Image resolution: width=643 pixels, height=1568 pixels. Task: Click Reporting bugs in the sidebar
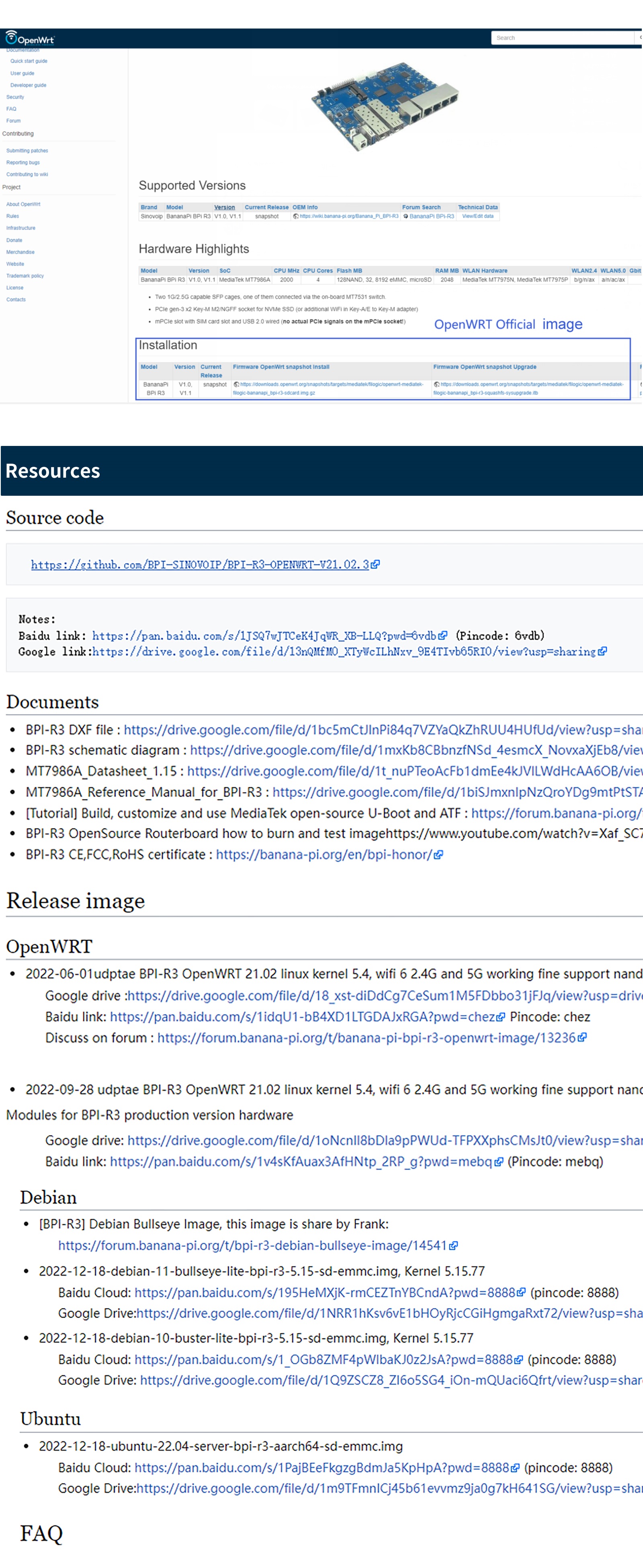[x=23, y=163]
